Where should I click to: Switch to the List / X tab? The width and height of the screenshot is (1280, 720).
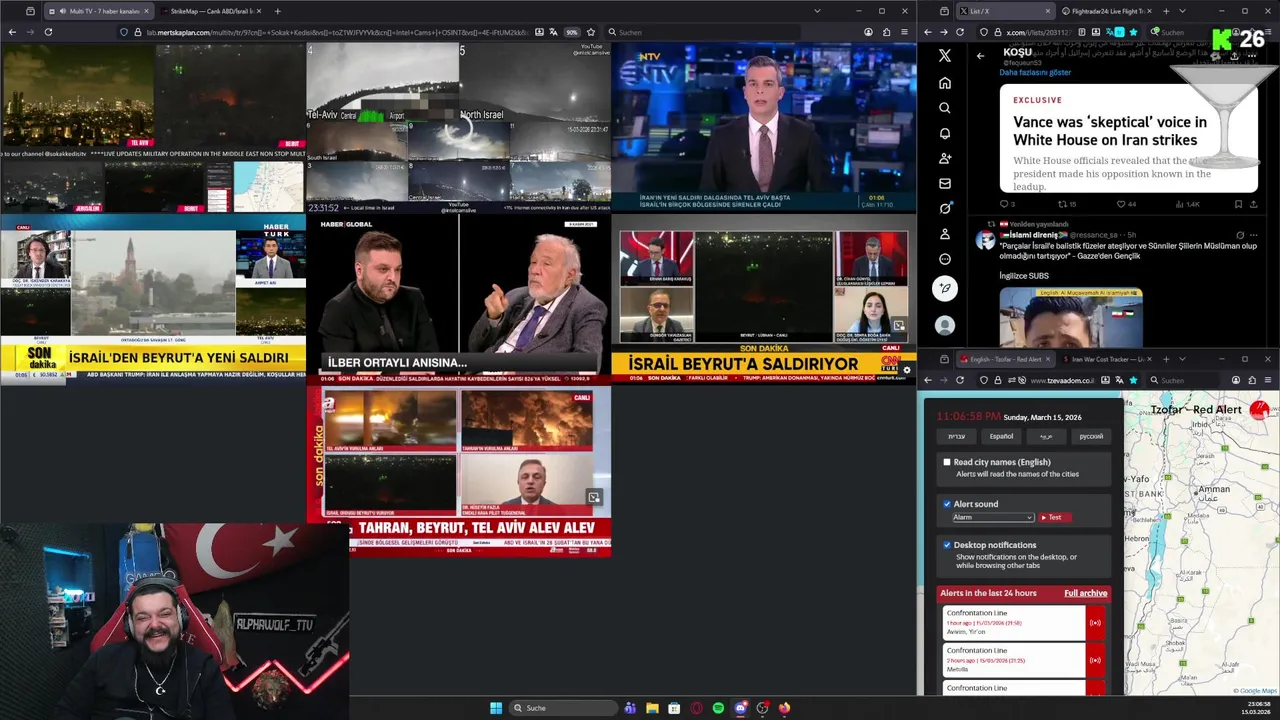pyautogui.click(x=1005, y=11)
